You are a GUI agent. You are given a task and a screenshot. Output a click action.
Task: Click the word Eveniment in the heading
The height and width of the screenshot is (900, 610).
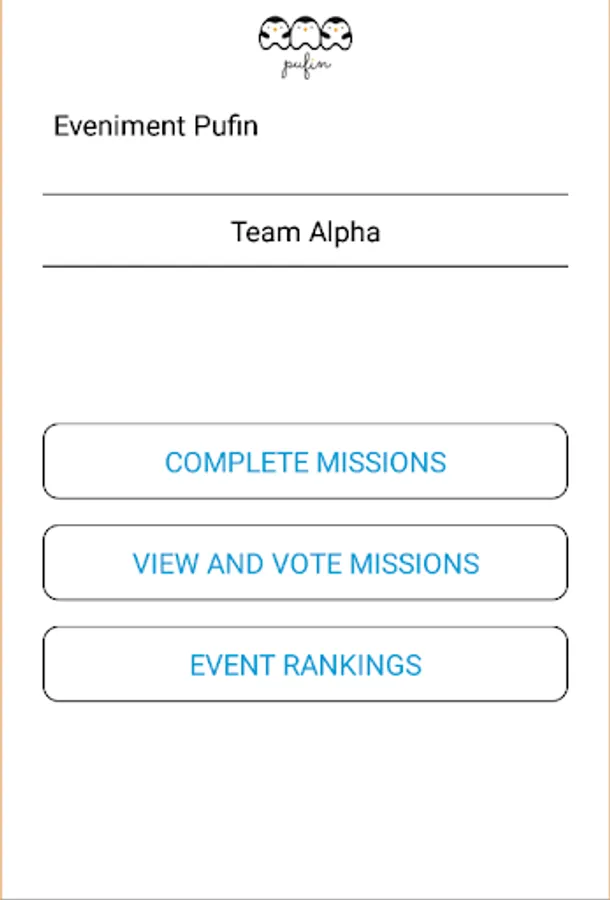point(119,127)
